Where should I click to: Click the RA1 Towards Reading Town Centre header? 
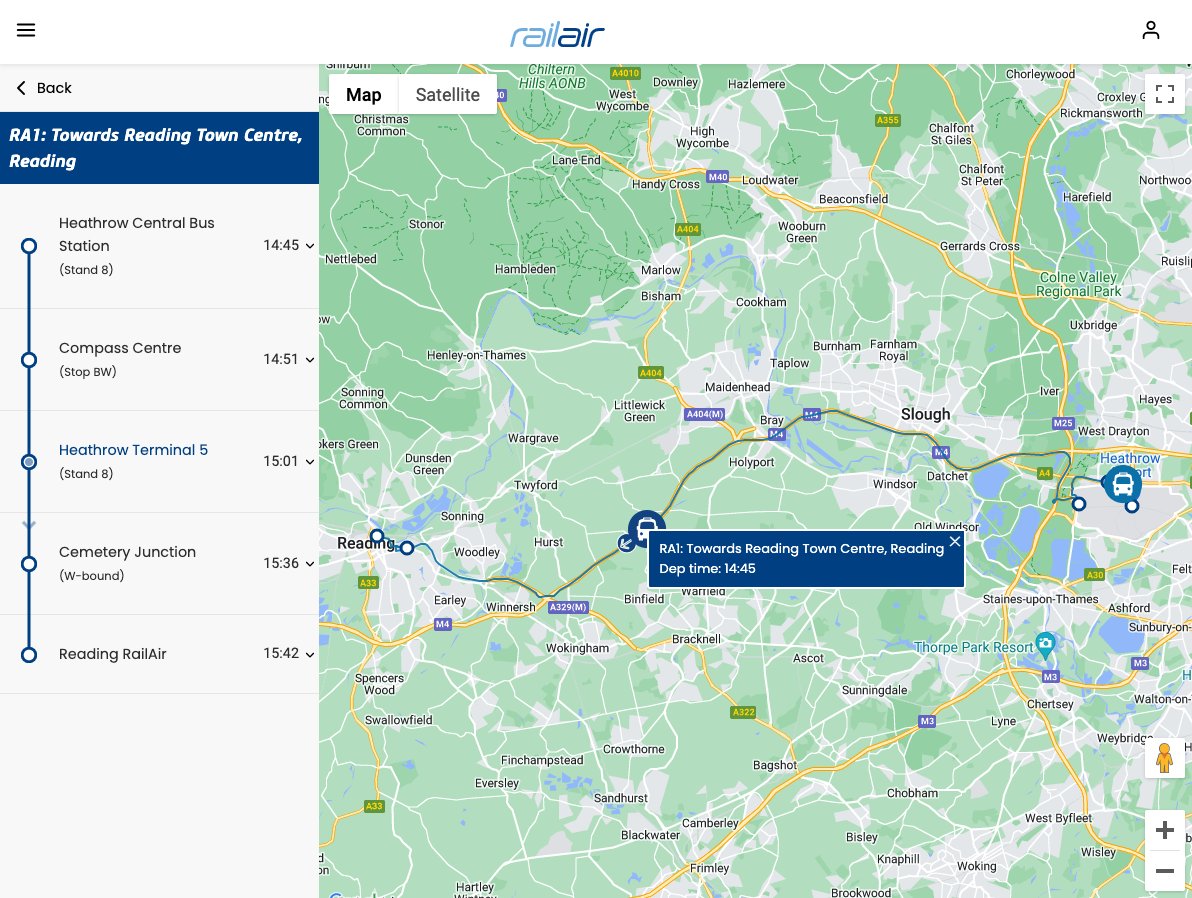pyautogui.click(x=160, y=148)
